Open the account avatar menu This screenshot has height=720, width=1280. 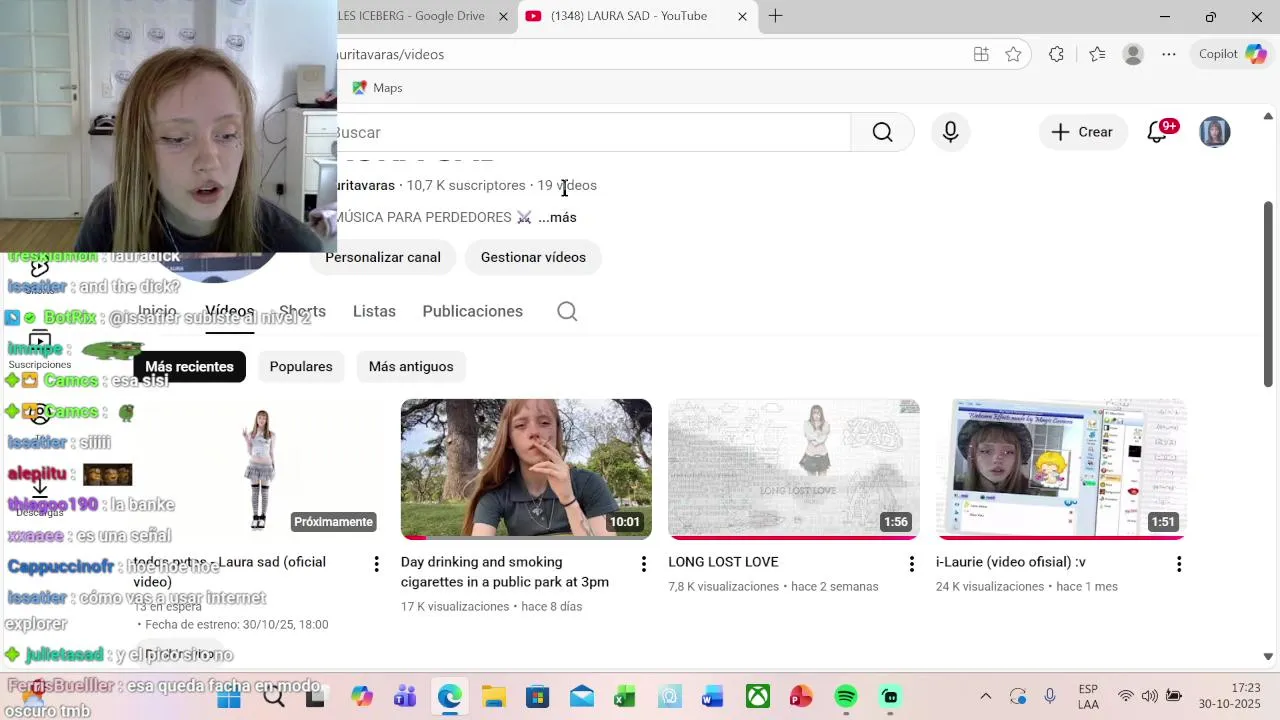(x=1214, y=132)
